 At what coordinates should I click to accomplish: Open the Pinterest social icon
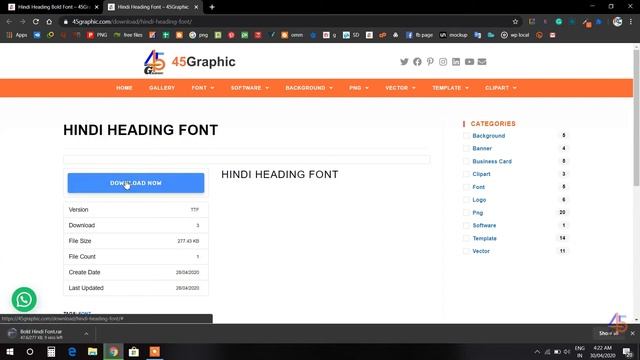pyautogui.click(x=430, y=62)
